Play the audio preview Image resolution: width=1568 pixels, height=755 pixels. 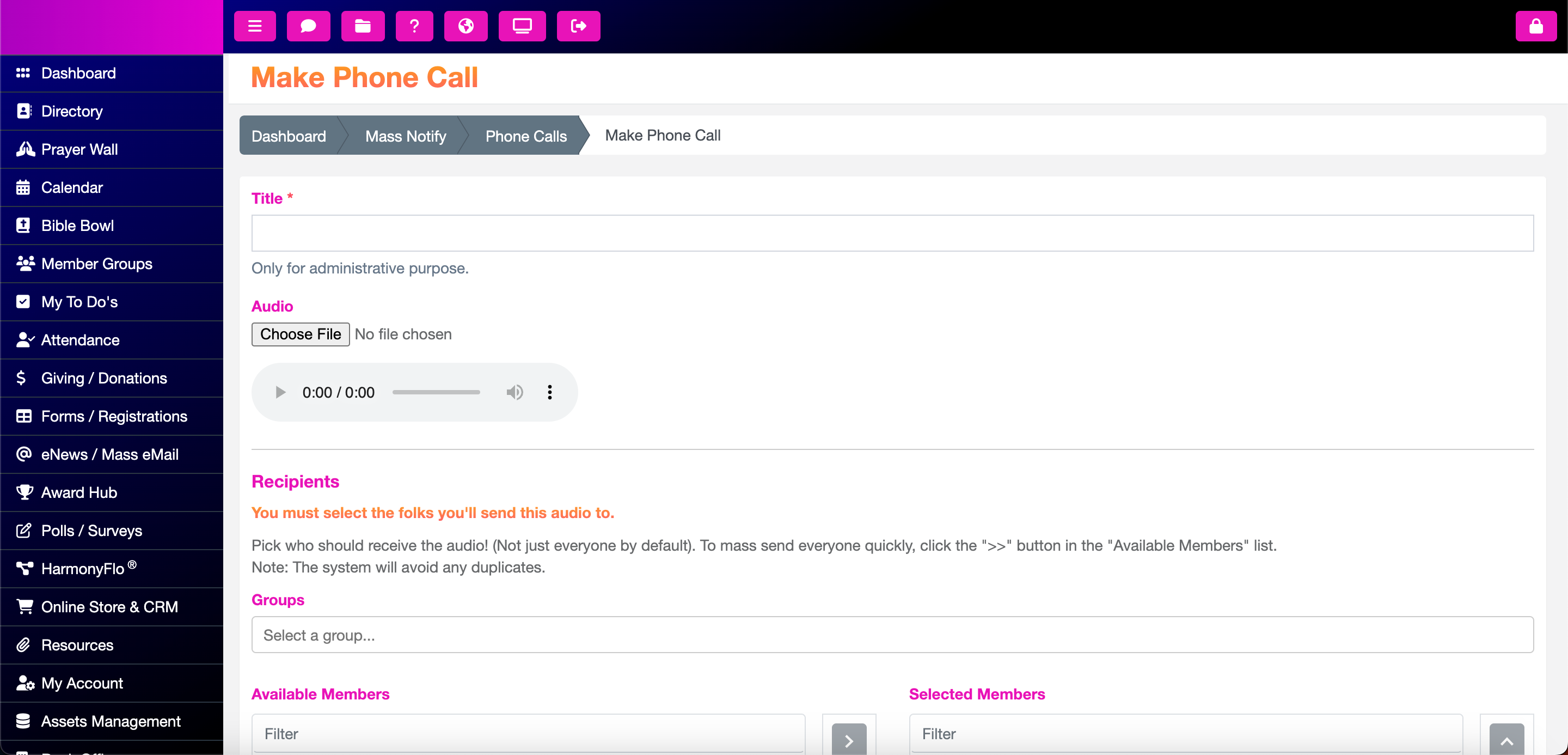point(280,392)
